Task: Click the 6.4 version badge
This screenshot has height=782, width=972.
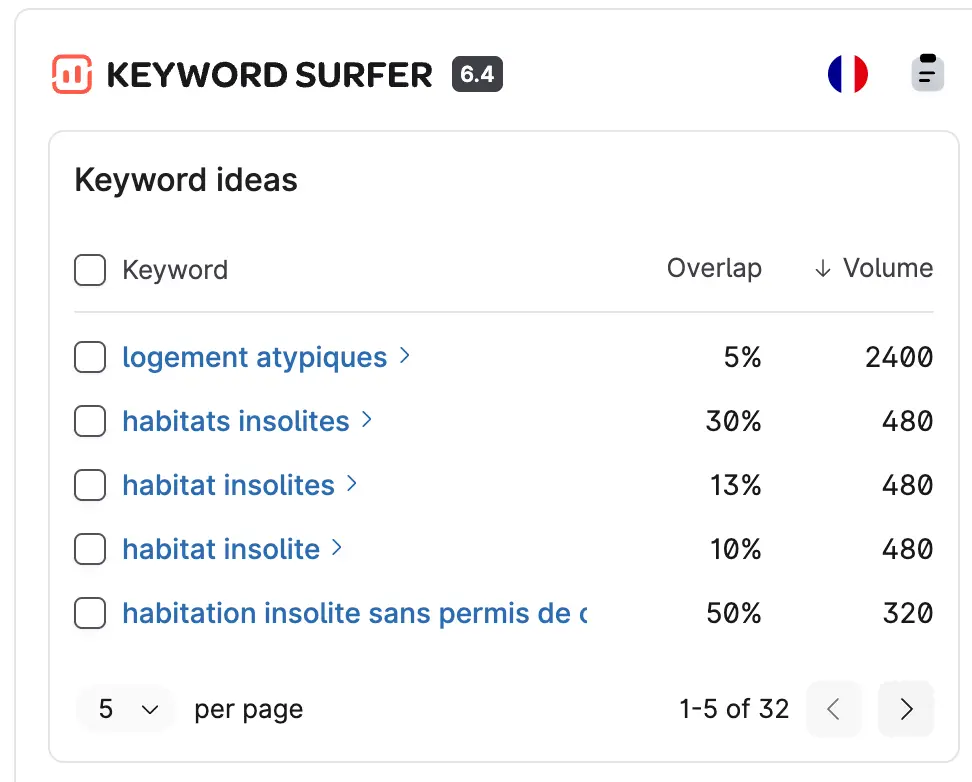Action: tap(477, 73)
